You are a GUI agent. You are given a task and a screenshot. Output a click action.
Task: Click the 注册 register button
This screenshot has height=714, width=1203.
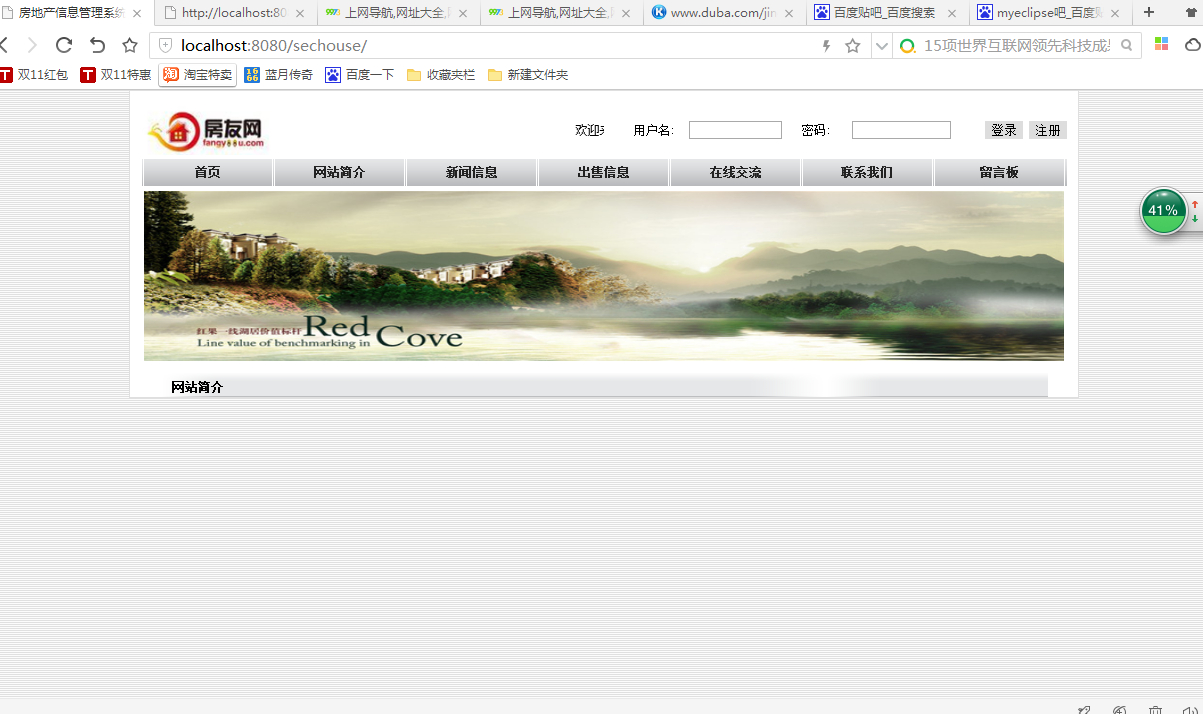(x=1048, y=130)
